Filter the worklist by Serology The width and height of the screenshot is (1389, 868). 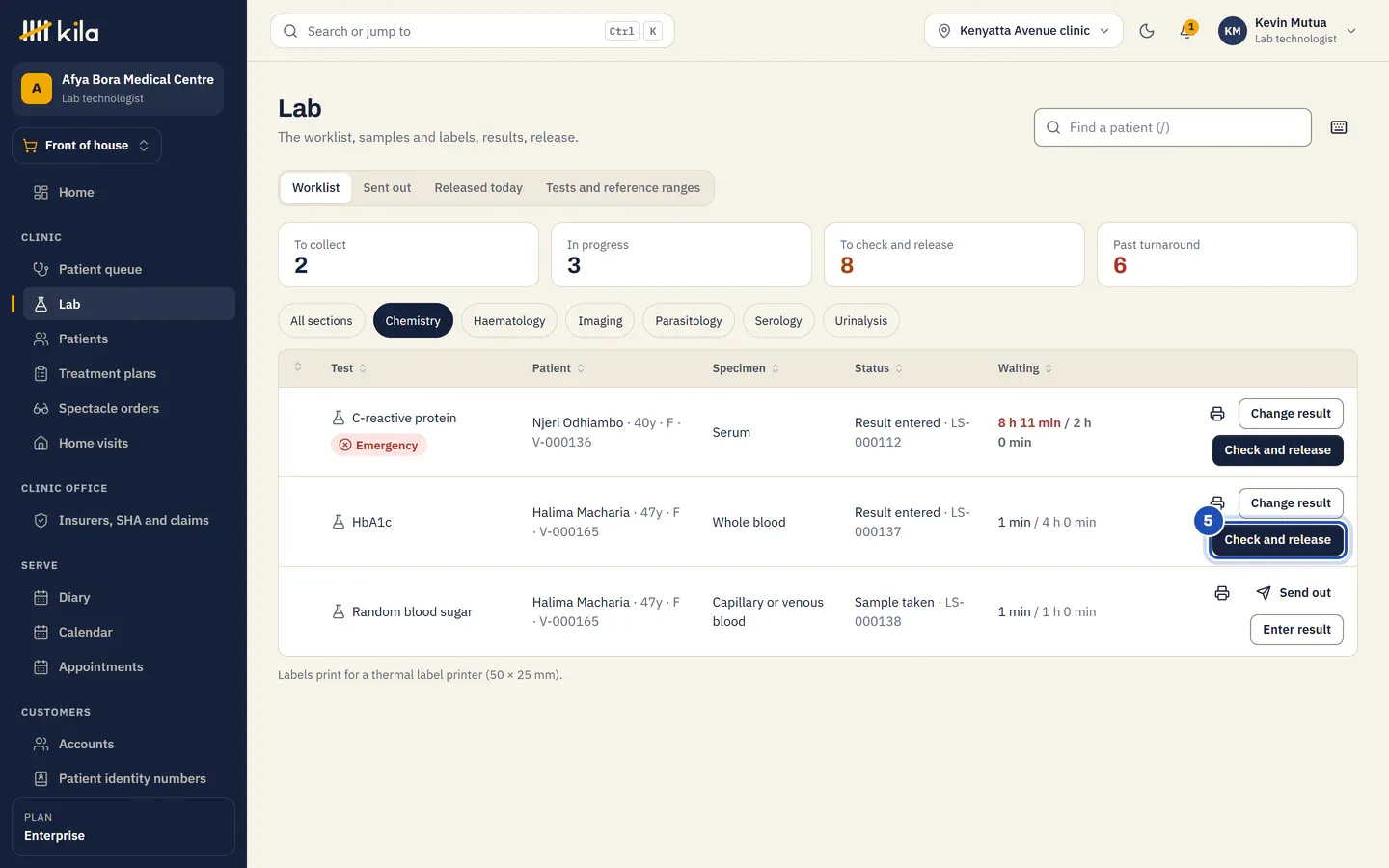[x=778, y=321]
